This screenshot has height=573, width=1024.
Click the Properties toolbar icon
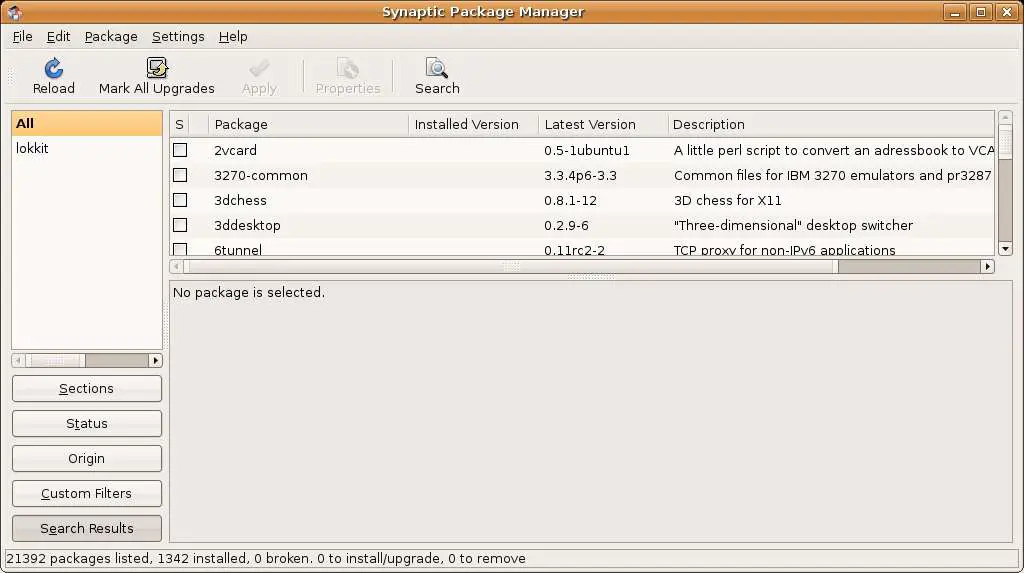pyautogui.click(x=347, y=69)
